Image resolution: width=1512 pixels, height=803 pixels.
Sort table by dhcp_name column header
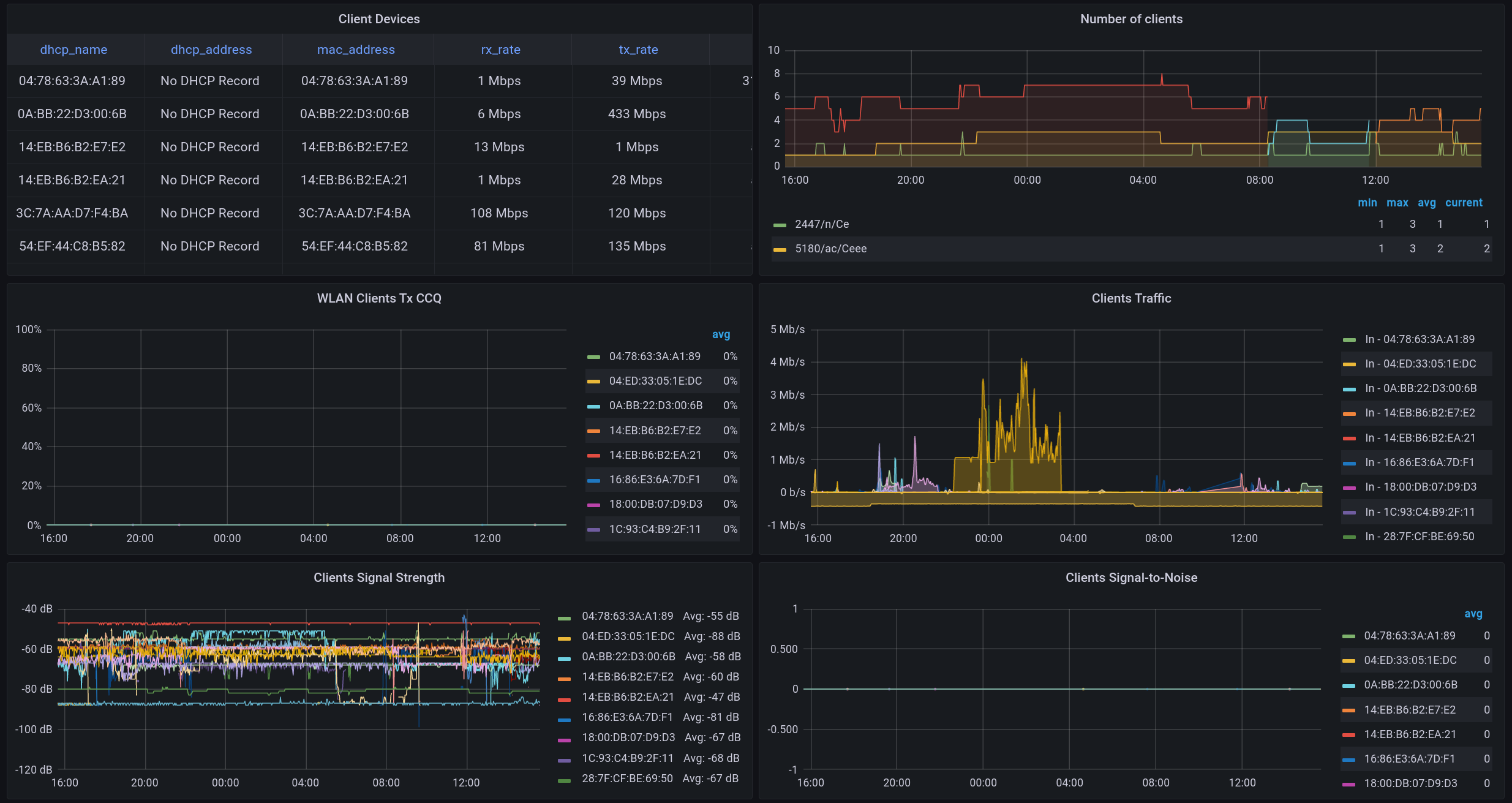coord(73,50)
